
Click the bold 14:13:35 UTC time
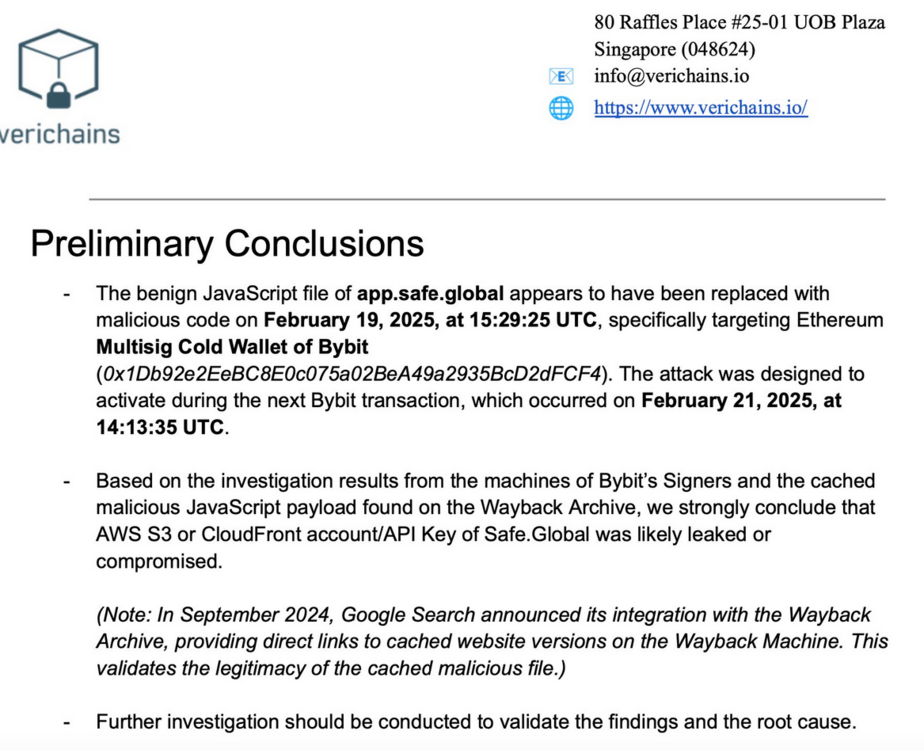click(x=161, y=428)
